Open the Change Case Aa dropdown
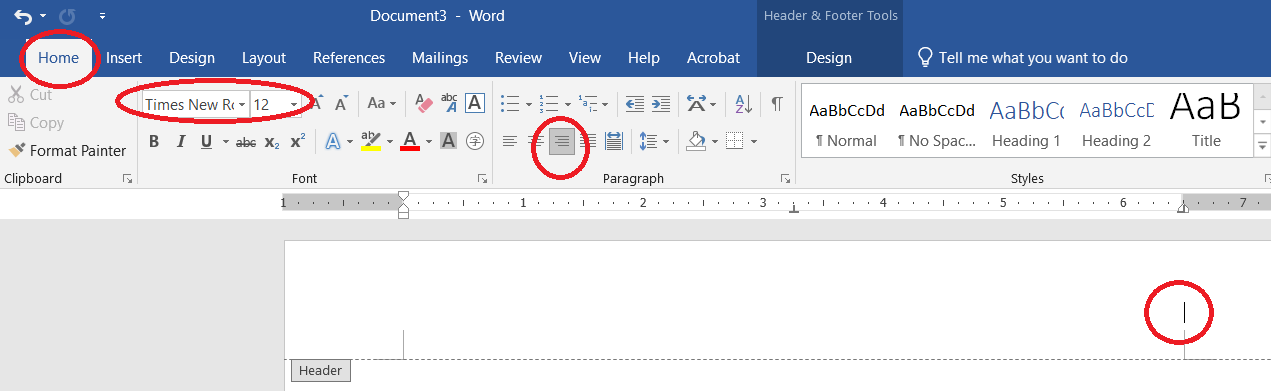 coord(382,104)
